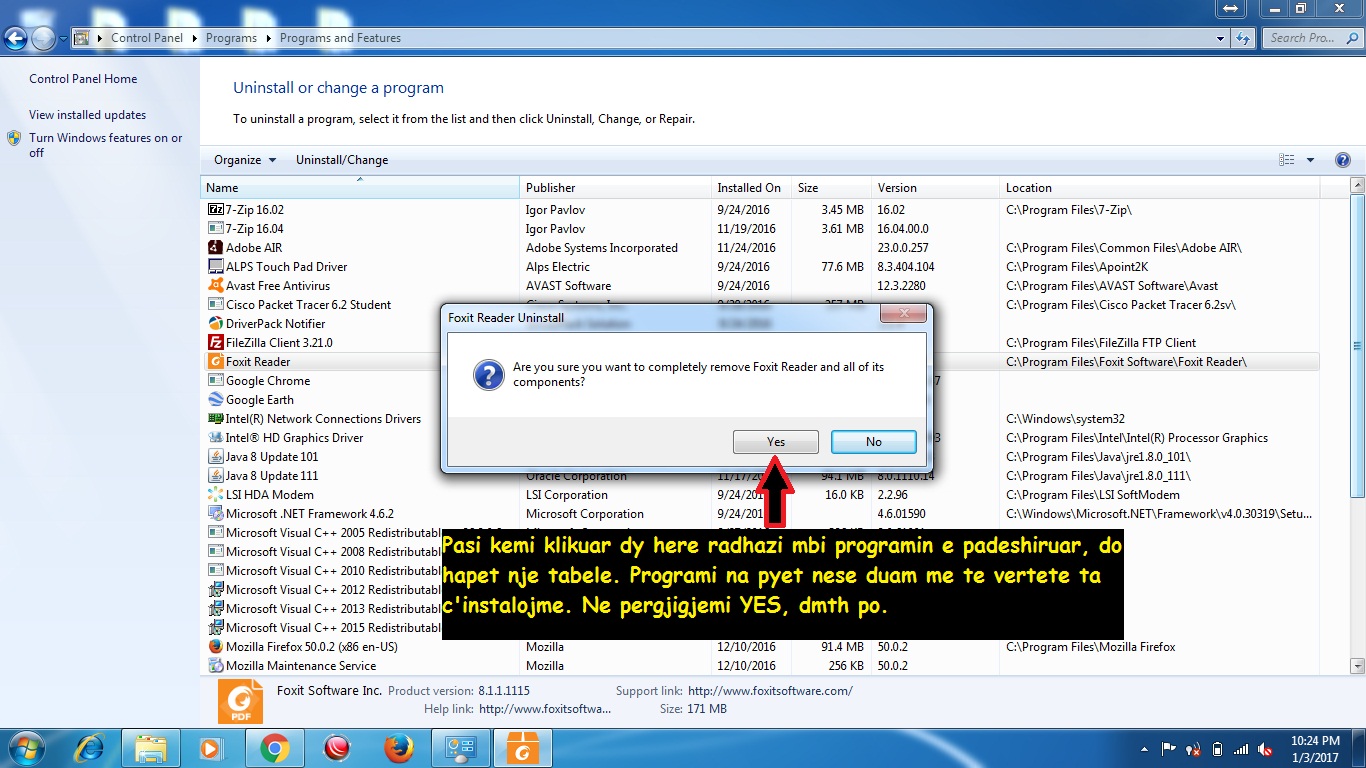Open the Organize dropdown menu

click(x=244, y=160)
